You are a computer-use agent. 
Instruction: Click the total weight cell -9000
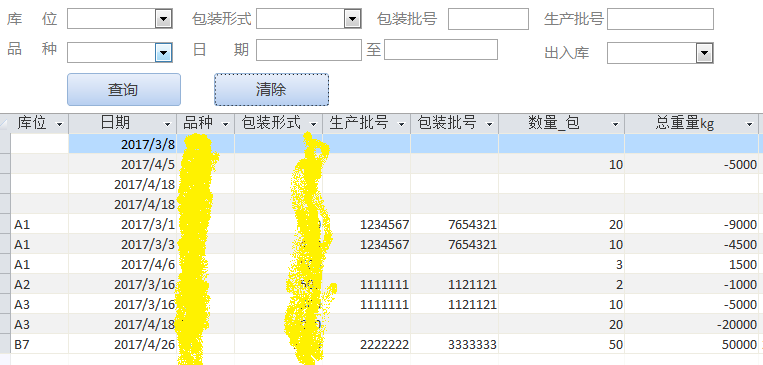coord(691,224)
